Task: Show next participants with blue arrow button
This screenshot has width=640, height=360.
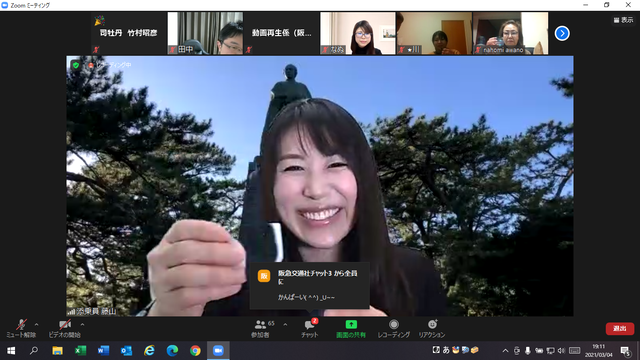Action: point(562,33)
